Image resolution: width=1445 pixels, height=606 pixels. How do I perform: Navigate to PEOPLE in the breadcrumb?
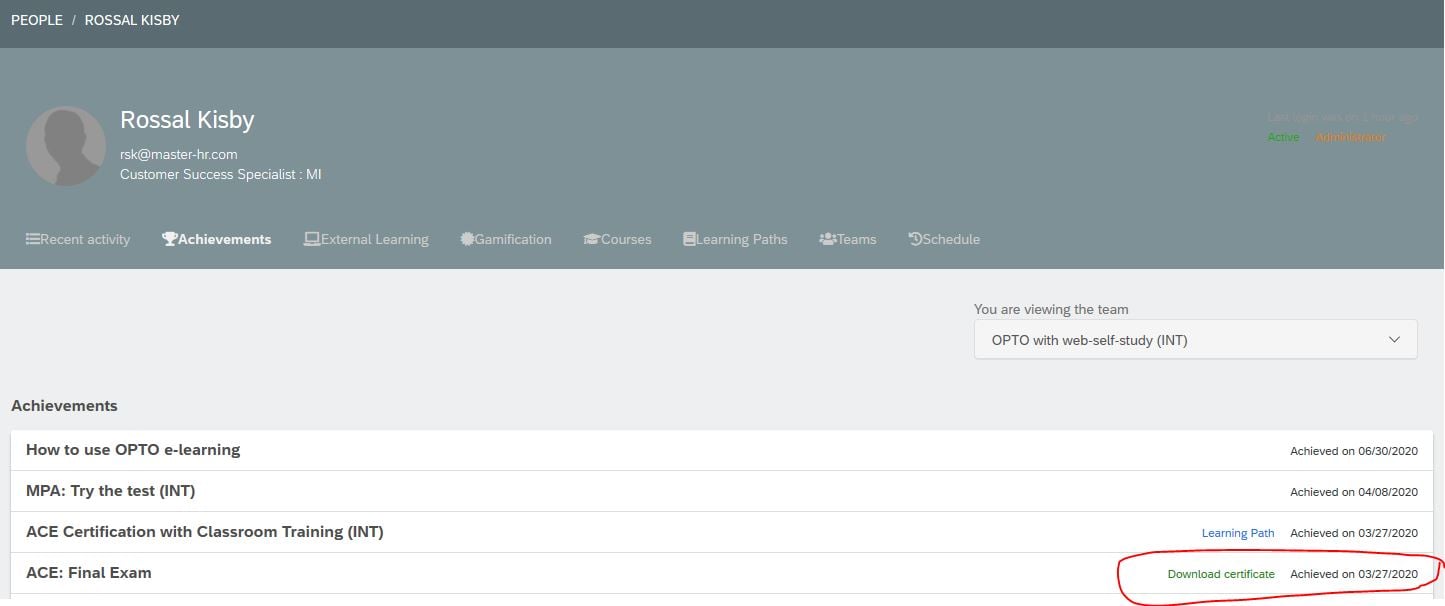pos(37,20)
